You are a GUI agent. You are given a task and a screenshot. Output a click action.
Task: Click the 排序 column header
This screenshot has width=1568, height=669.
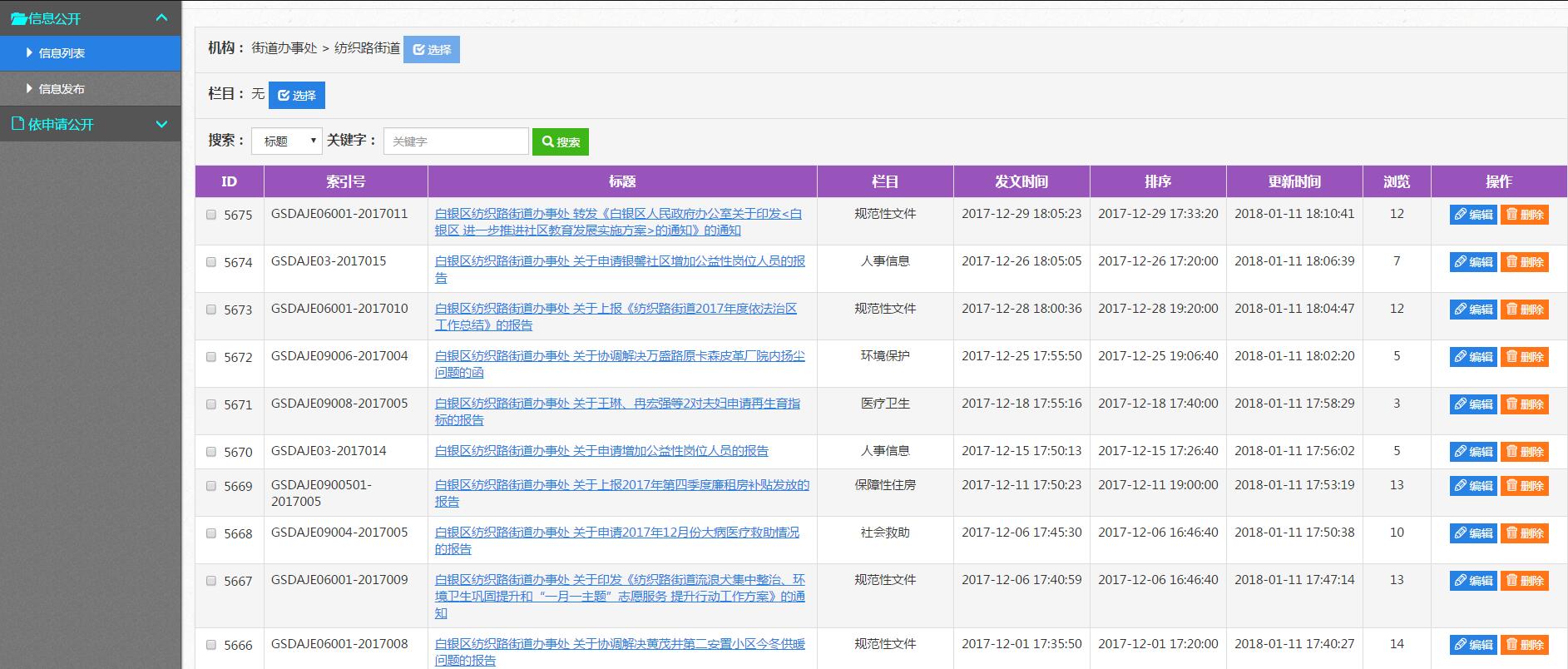coord(1158,181)
